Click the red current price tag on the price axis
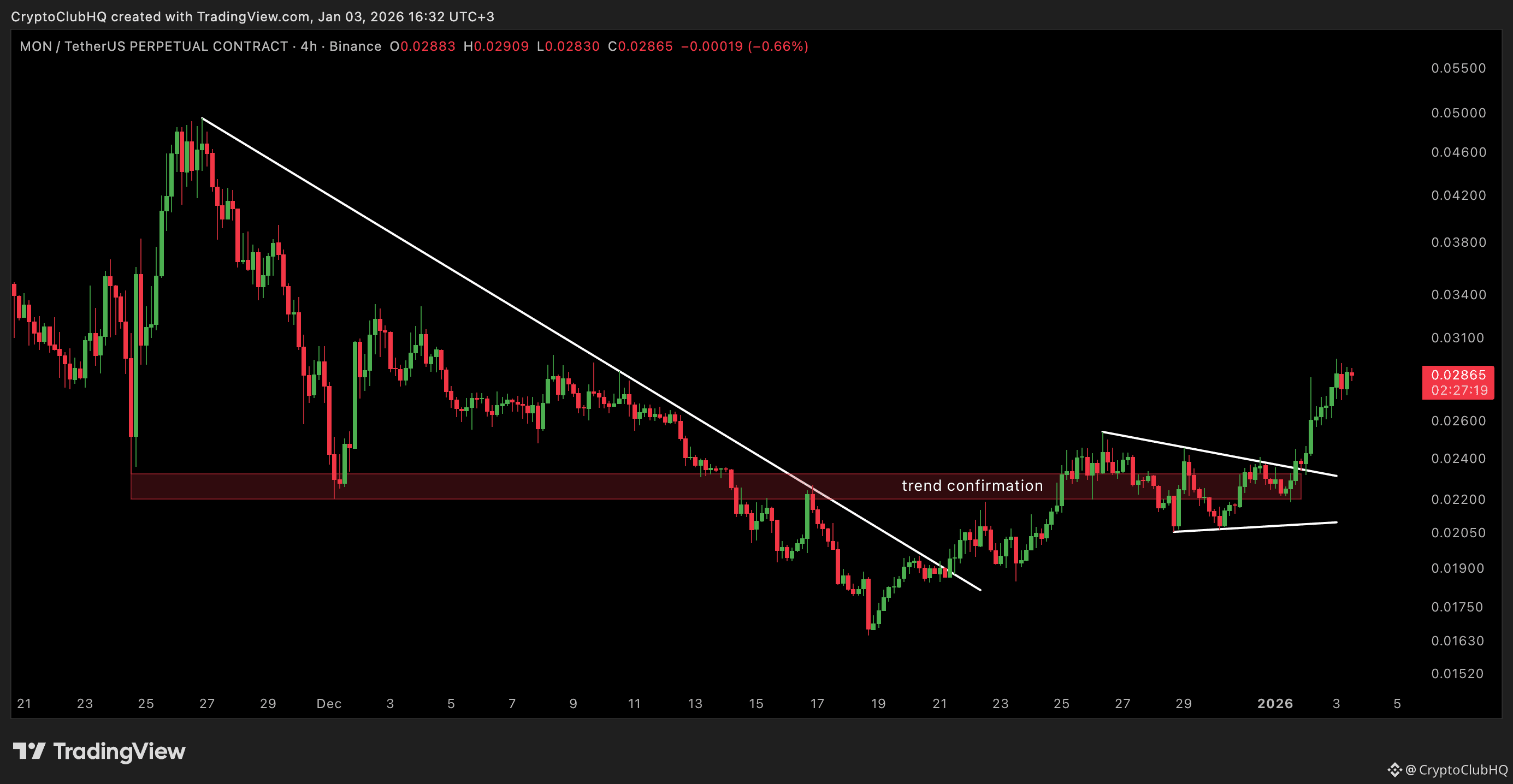Viewport: 1513px width, 784px height. 1458,382
